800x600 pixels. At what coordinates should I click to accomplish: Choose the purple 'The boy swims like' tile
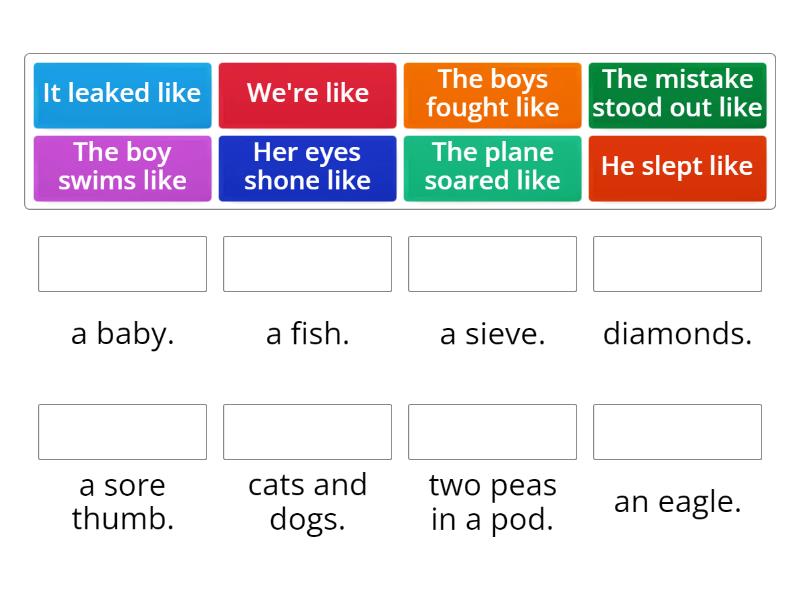122,167
